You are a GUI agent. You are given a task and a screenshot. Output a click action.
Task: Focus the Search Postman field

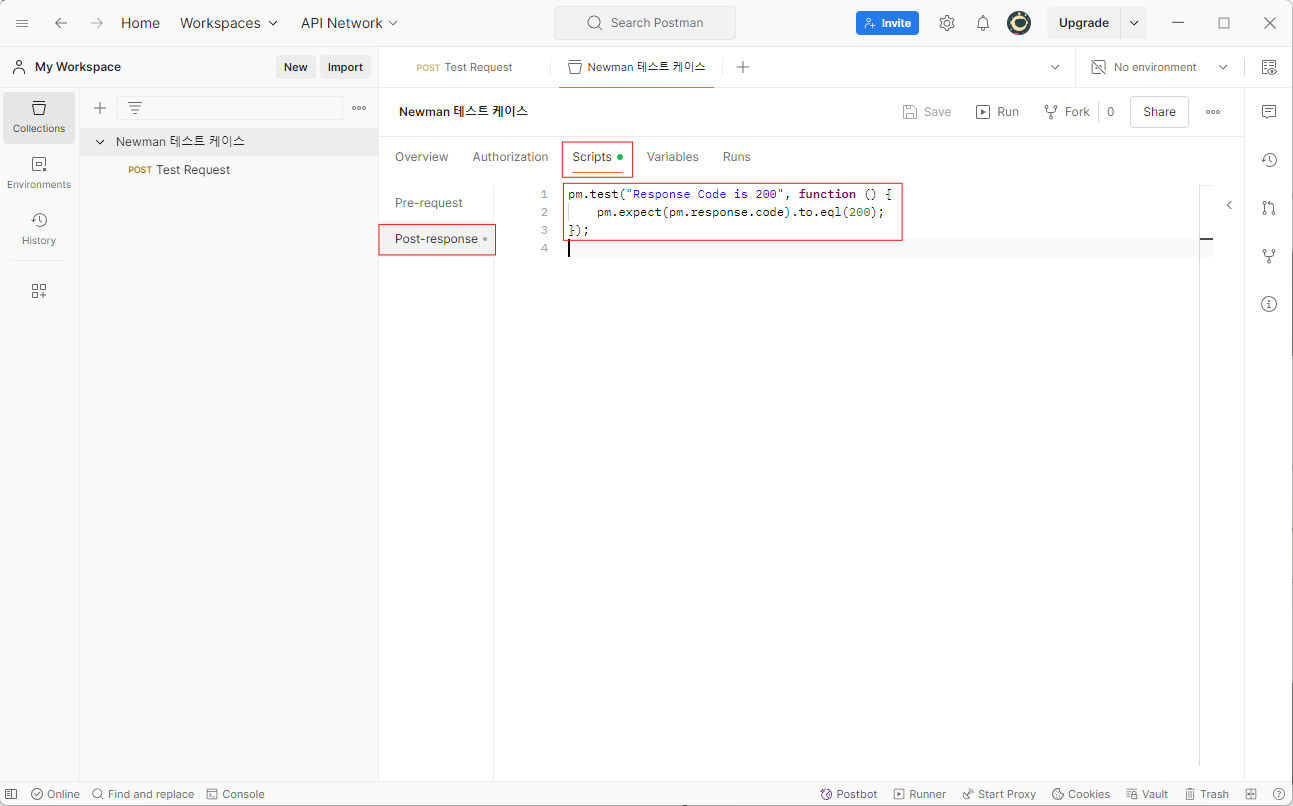point(645,23)
